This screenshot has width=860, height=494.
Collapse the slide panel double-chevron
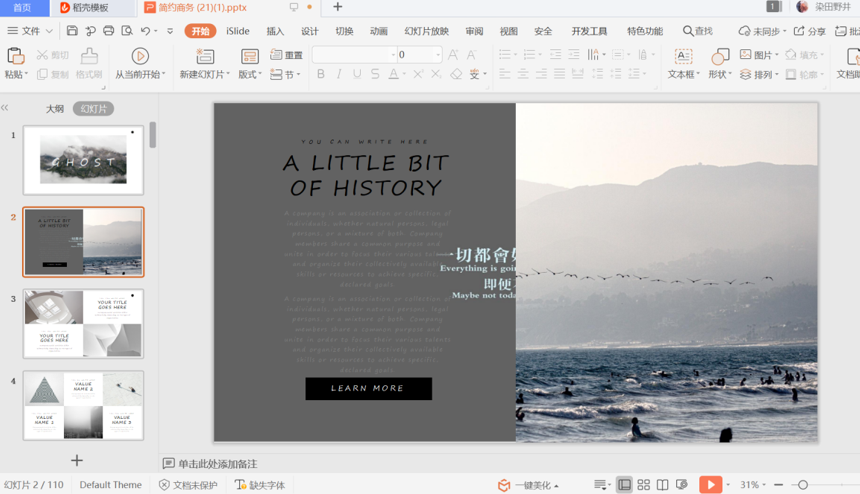[4, 108]
